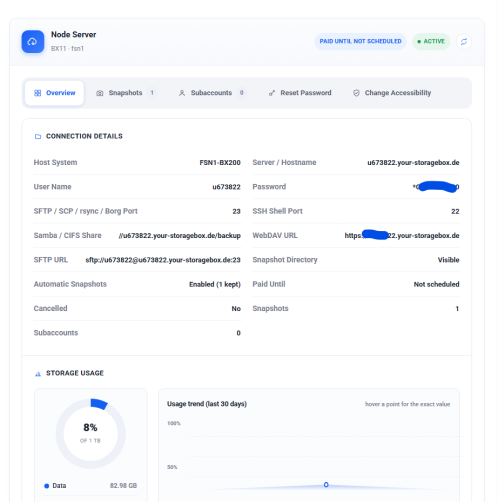Click the Snapshots count badge 1

tap(152, 93)
